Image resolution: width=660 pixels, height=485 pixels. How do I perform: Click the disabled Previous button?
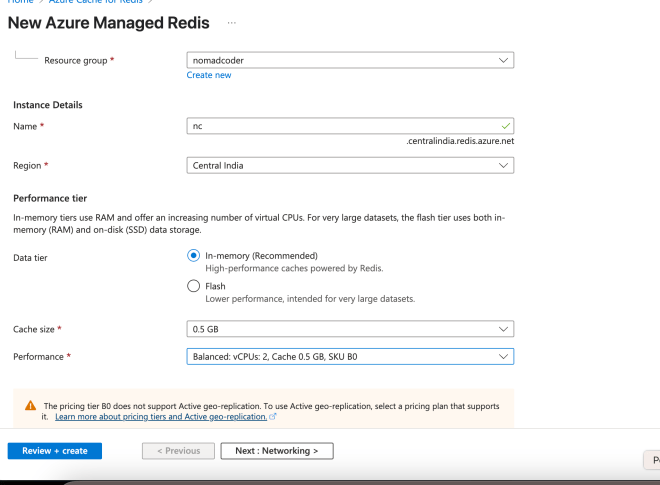pyautogui.click(x=178, y=451)
